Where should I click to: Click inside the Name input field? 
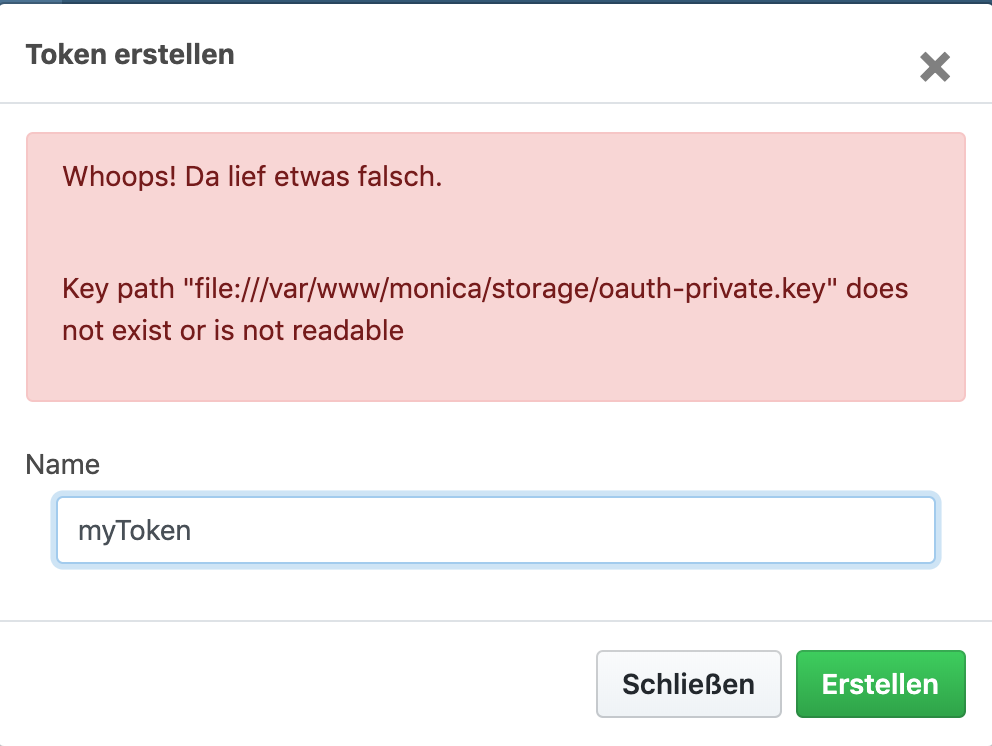496,530
